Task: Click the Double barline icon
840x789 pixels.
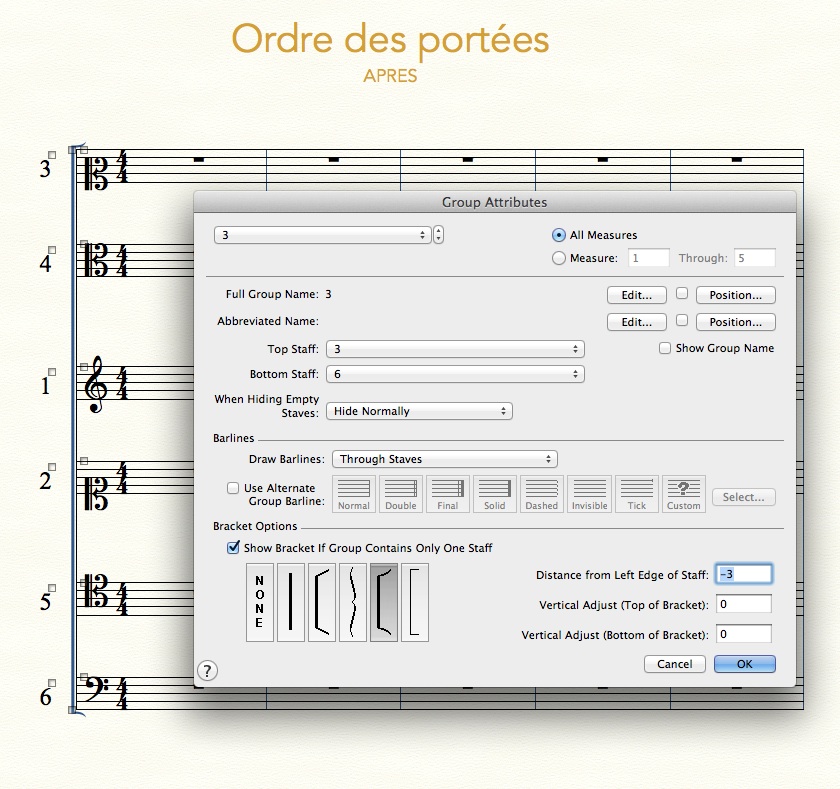Action: click(x=401, y=494)
